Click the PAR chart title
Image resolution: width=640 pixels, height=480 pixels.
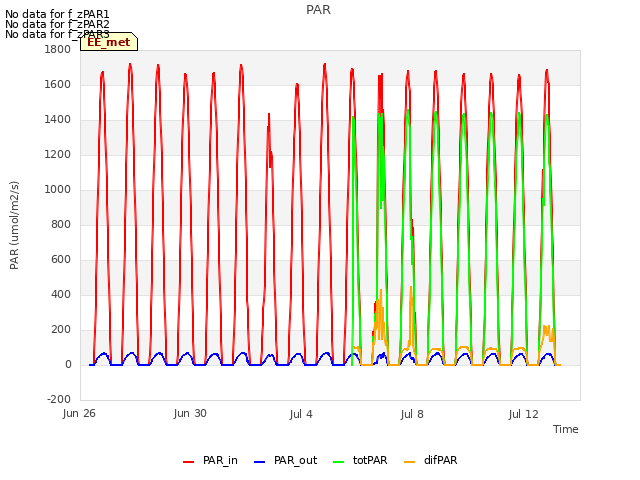coord(318,9)
